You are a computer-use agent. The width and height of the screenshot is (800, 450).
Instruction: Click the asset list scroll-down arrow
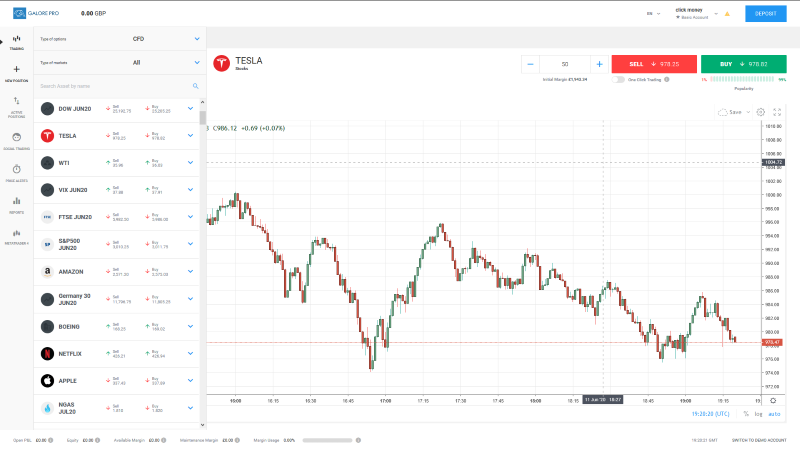203,424
